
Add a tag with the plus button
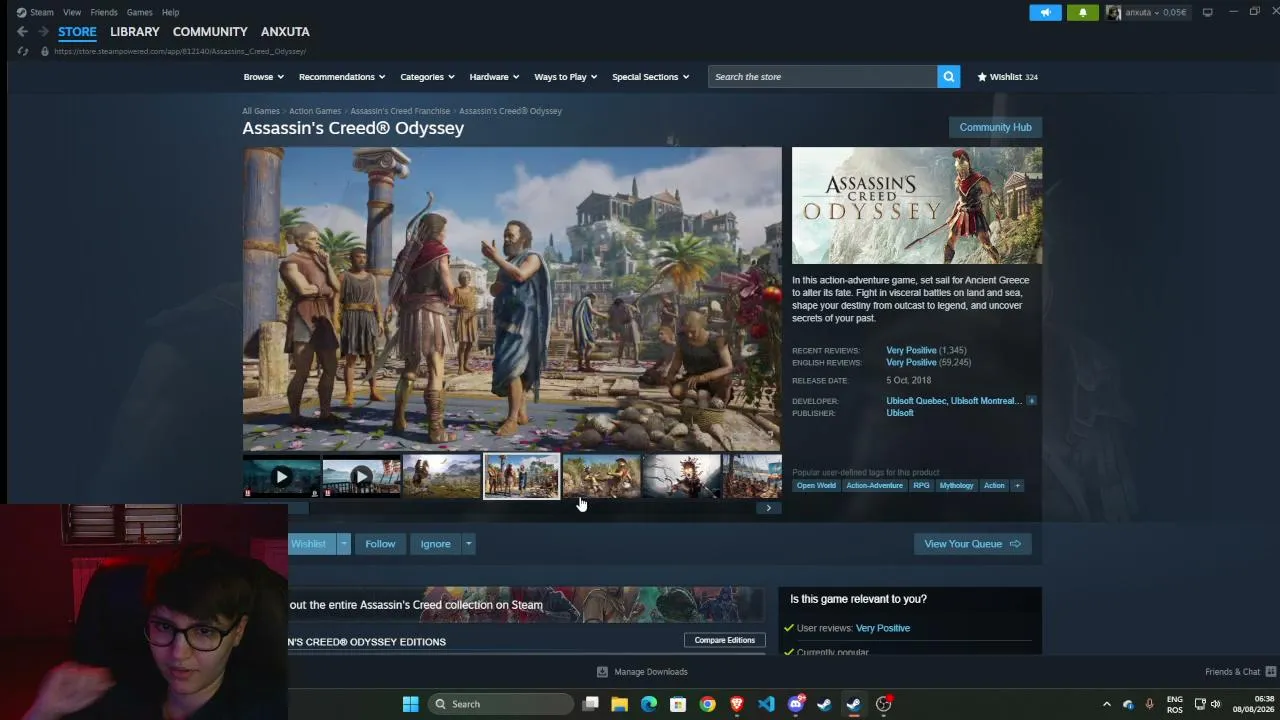point(1017,486)
